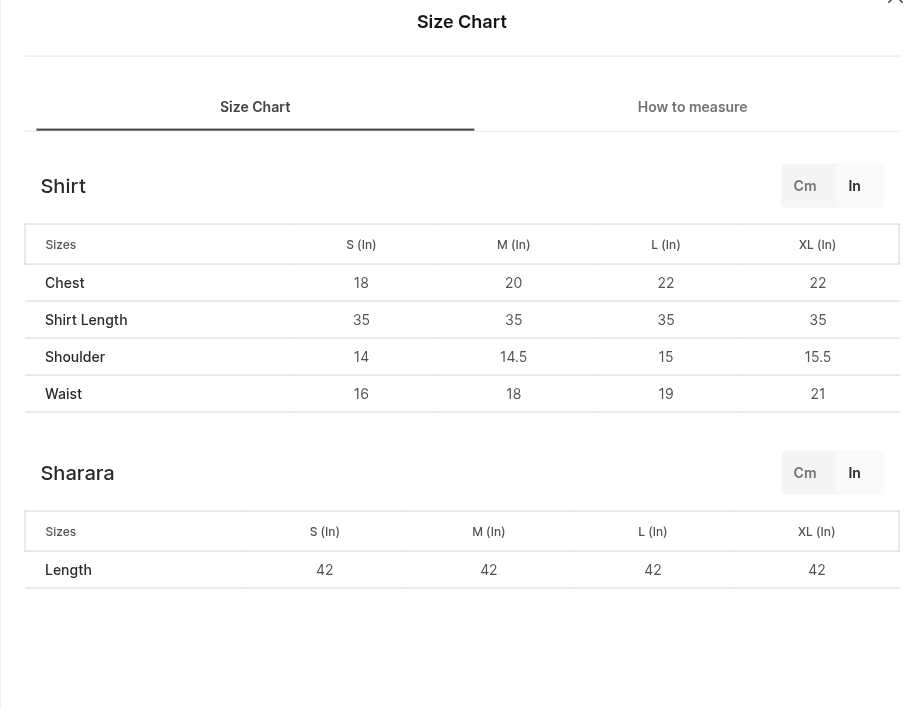Viewport: 913px width, 709px height.
Task: Switch to the How to measure tab
Action: 692,107
